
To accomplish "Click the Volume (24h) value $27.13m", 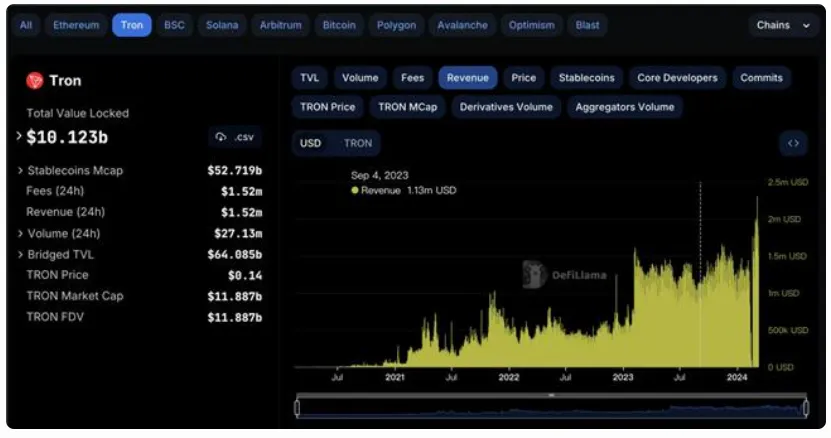I will [x=238, y=233].
